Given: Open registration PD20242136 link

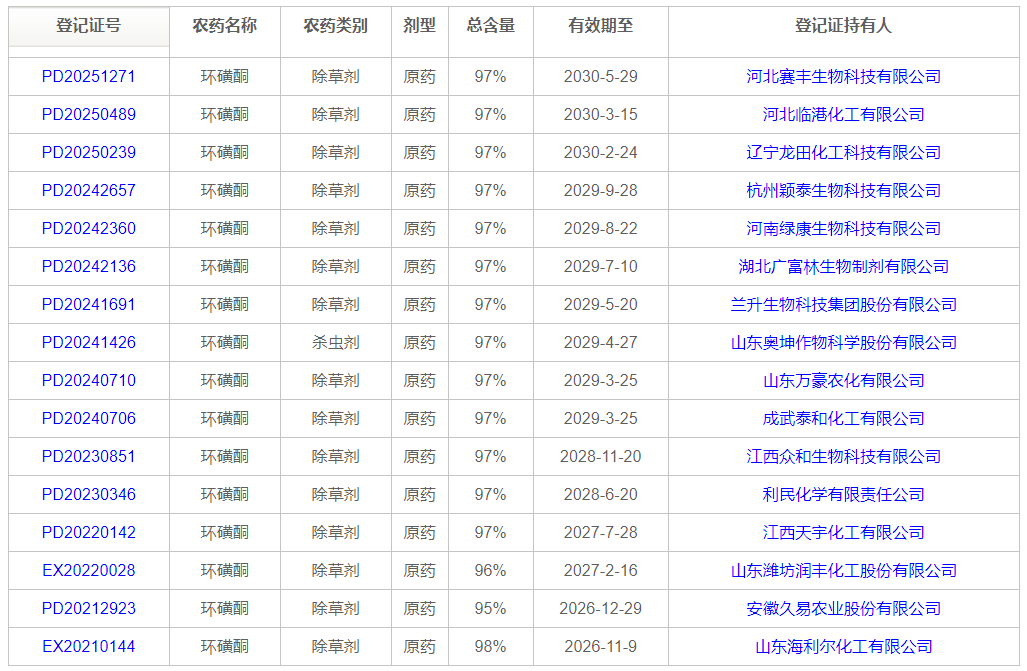Looking at the screenshot, I should pyautogui.click(x=88, y=267).
